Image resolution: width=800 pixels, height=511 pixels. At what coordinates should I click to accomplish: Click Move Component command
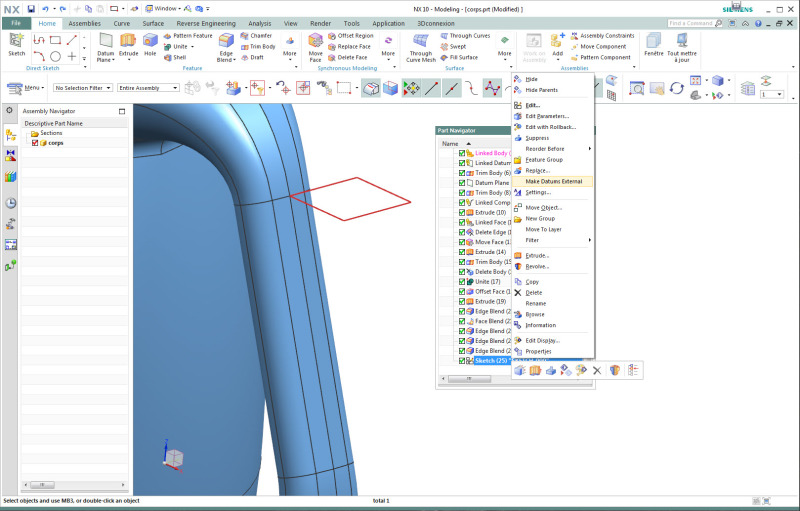[x=598, y=46]
